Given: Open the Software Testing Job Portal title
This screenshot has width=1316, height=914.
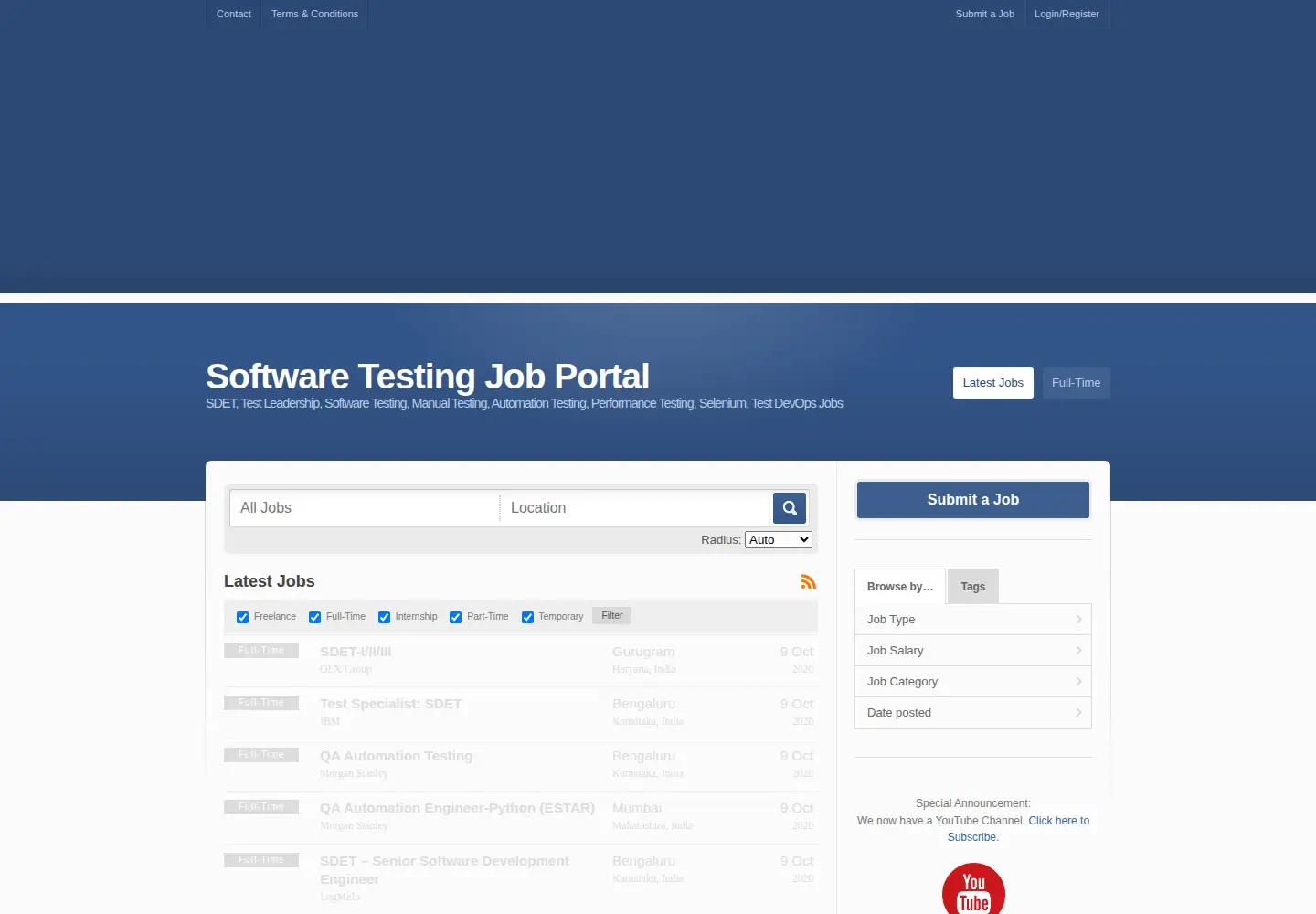Looking at the screenshot, I should point(428,377).
